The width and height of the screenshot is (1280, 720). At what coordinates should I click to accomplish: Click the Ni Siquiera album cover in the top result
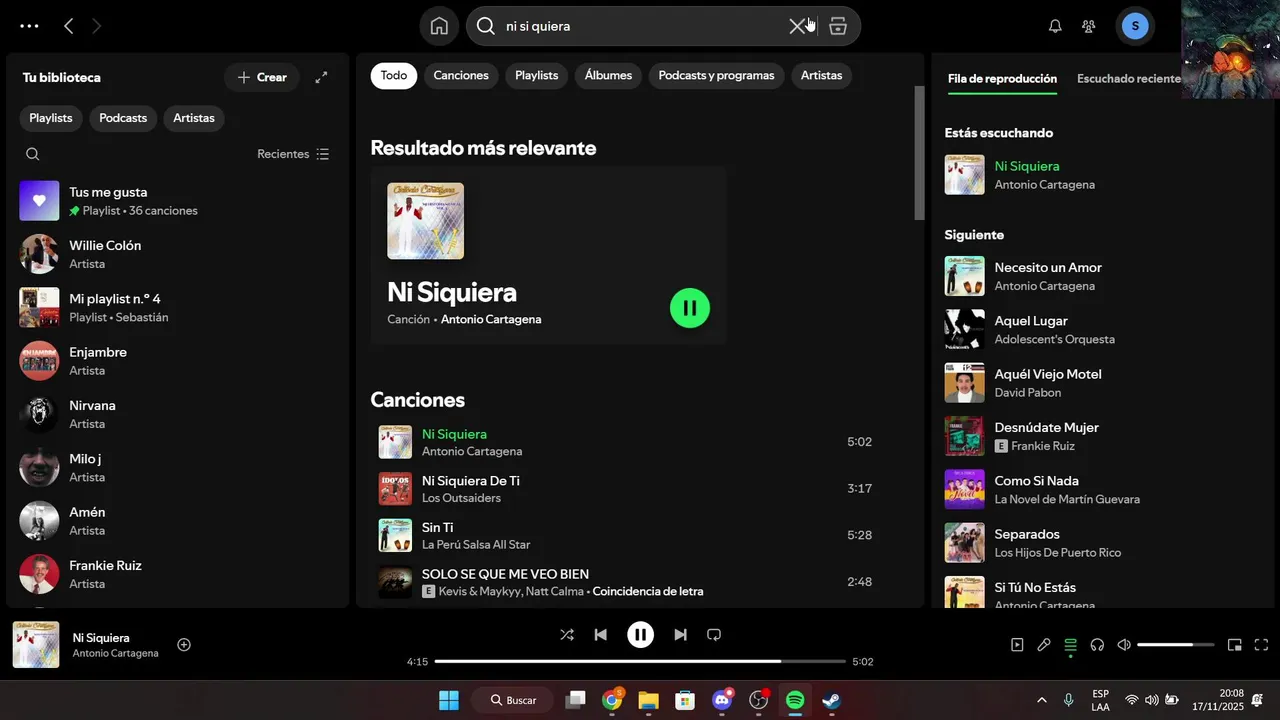click(426, 221)
